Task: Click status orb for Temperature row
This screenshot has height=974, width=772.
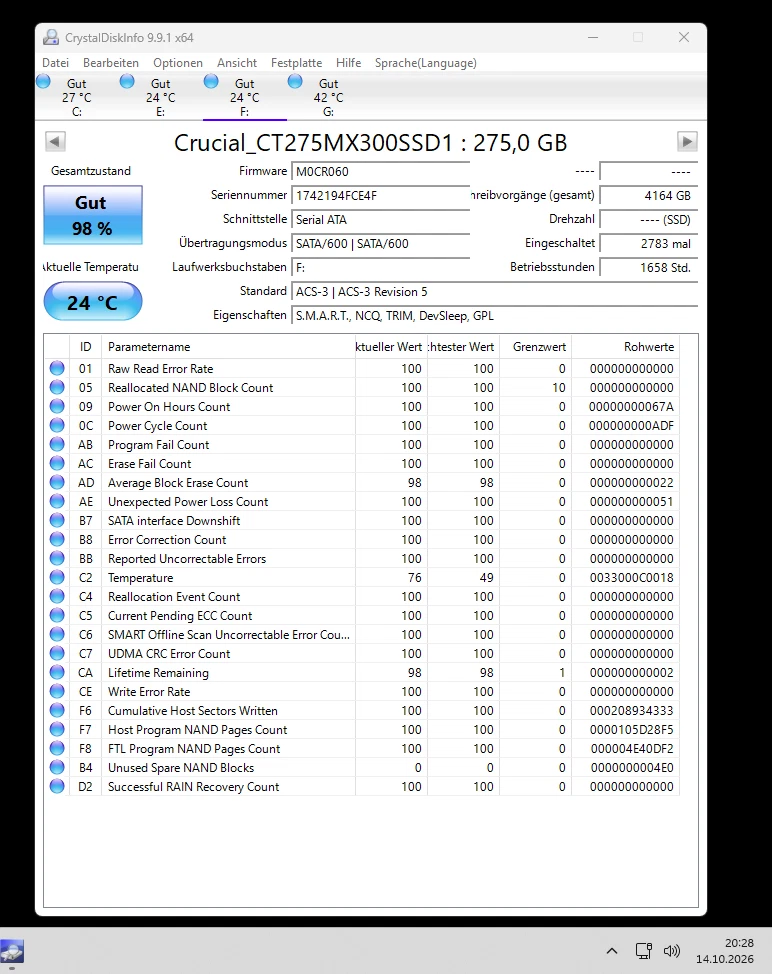Action: [57, 578]
